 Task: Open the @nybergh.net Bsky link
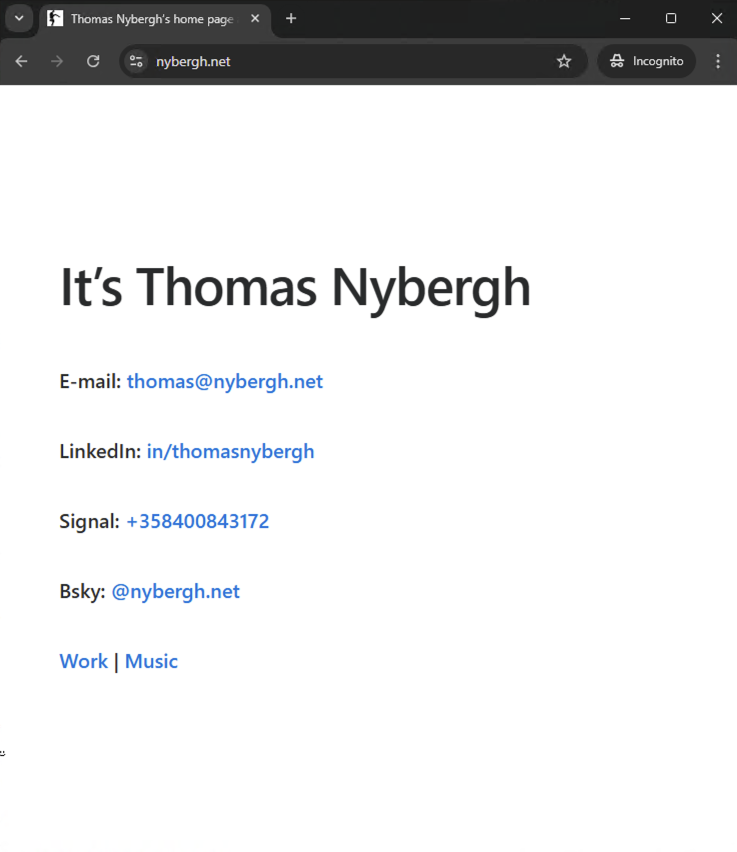[x=175, y=591]
